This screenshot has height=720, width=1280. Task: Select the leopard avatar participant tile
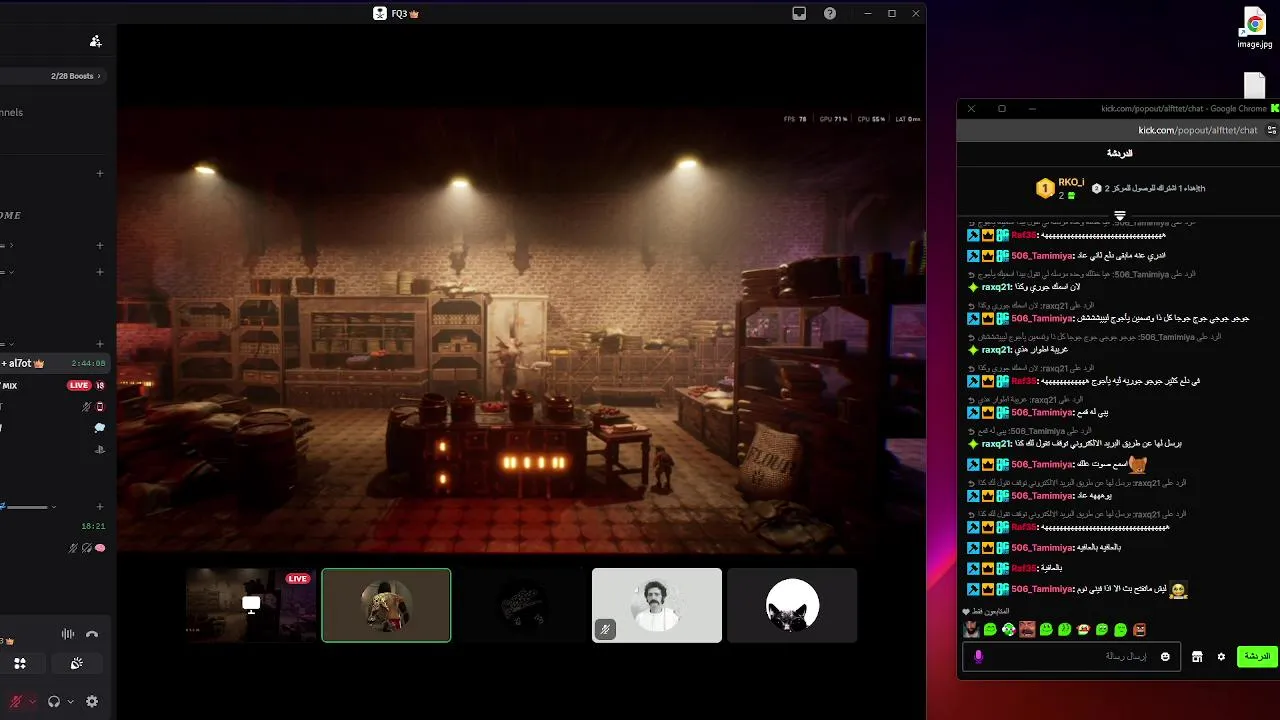coord(386,605)
